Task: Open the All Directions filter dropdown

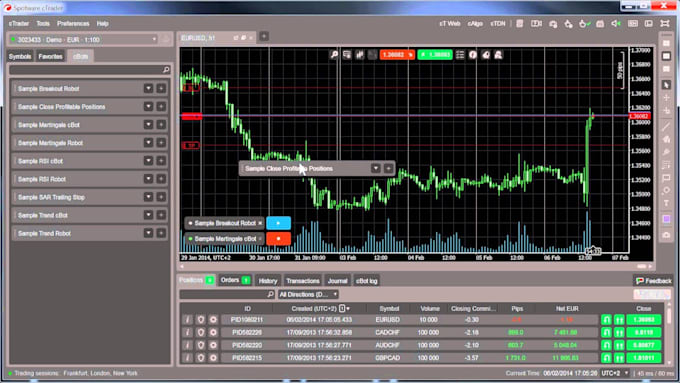Action: coord(308,295)
